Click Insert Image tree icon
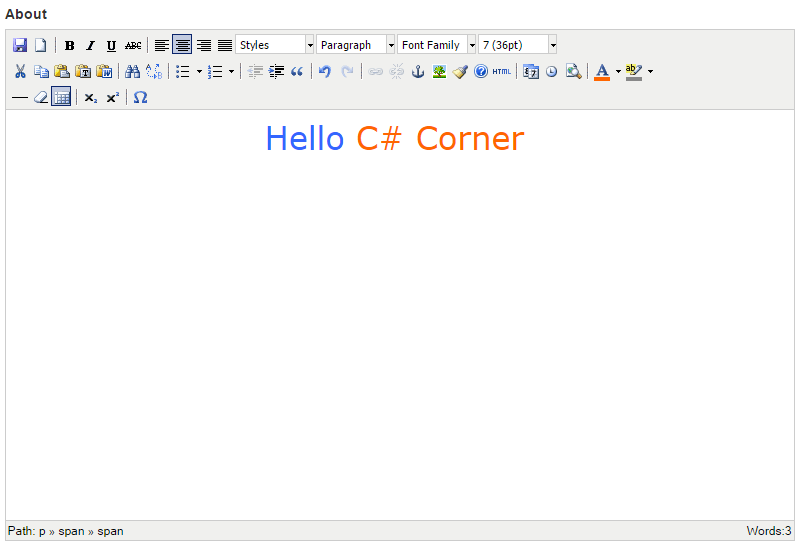The width and height of the screenshot is (803, 556). (439, 71)
